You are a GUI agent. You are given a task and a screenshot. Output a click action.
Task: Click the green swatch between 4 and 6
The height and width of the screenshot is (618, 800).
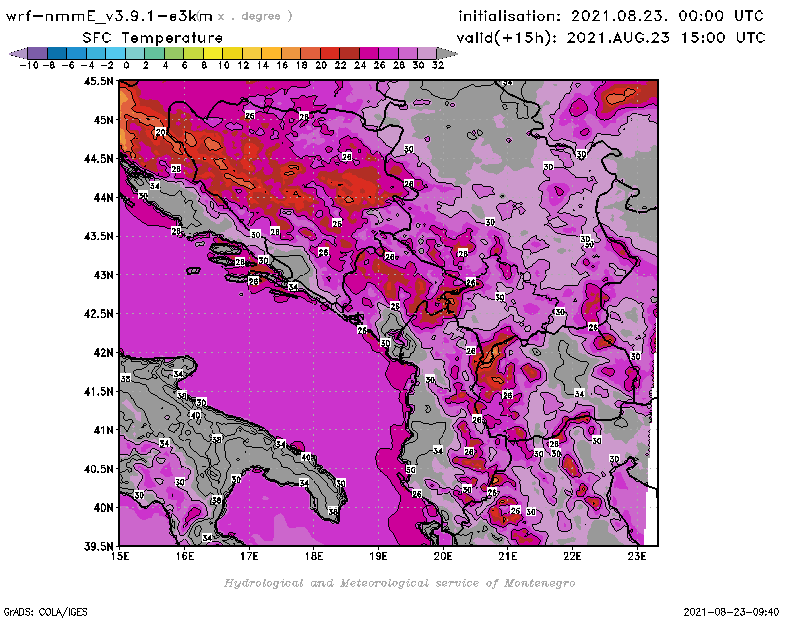coord(174,53)
